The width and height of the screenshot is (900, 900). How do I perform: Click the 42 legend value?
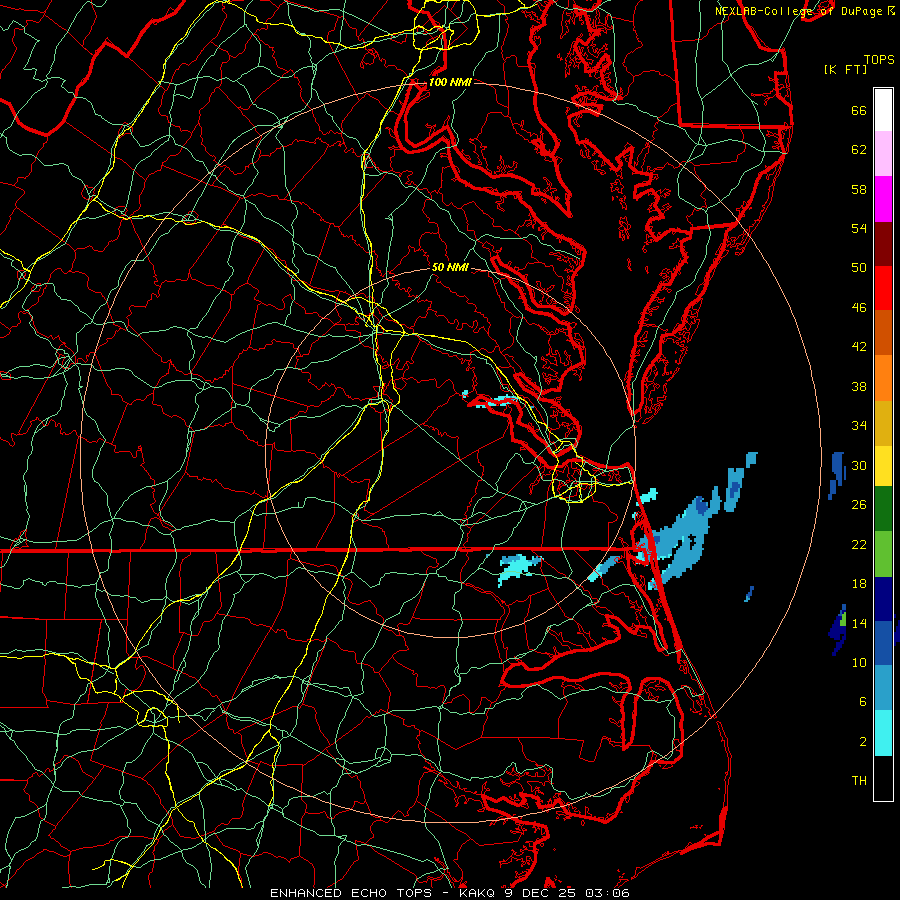pos(859,347)
